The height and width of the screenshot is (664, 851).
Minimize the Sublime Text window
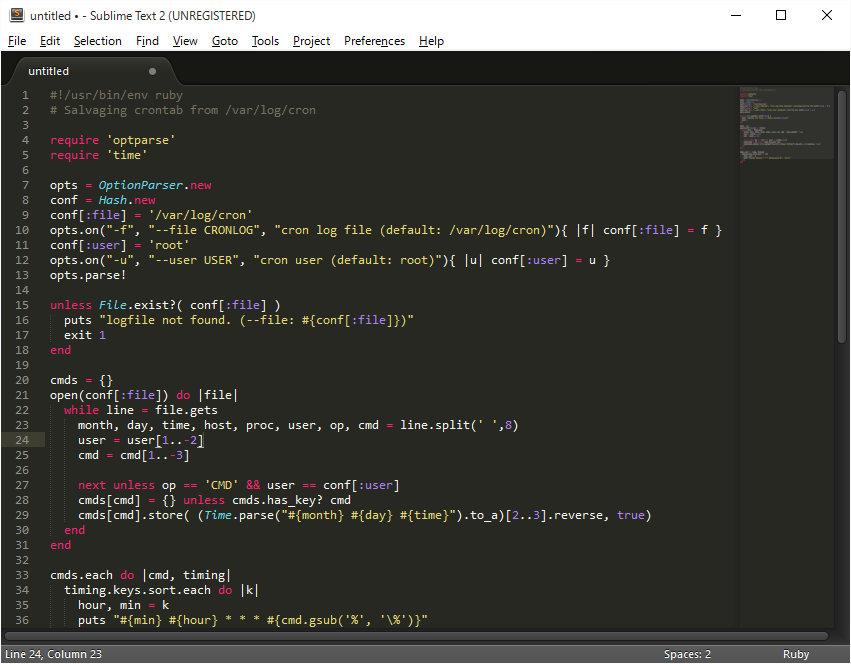[x=735, y=15]
